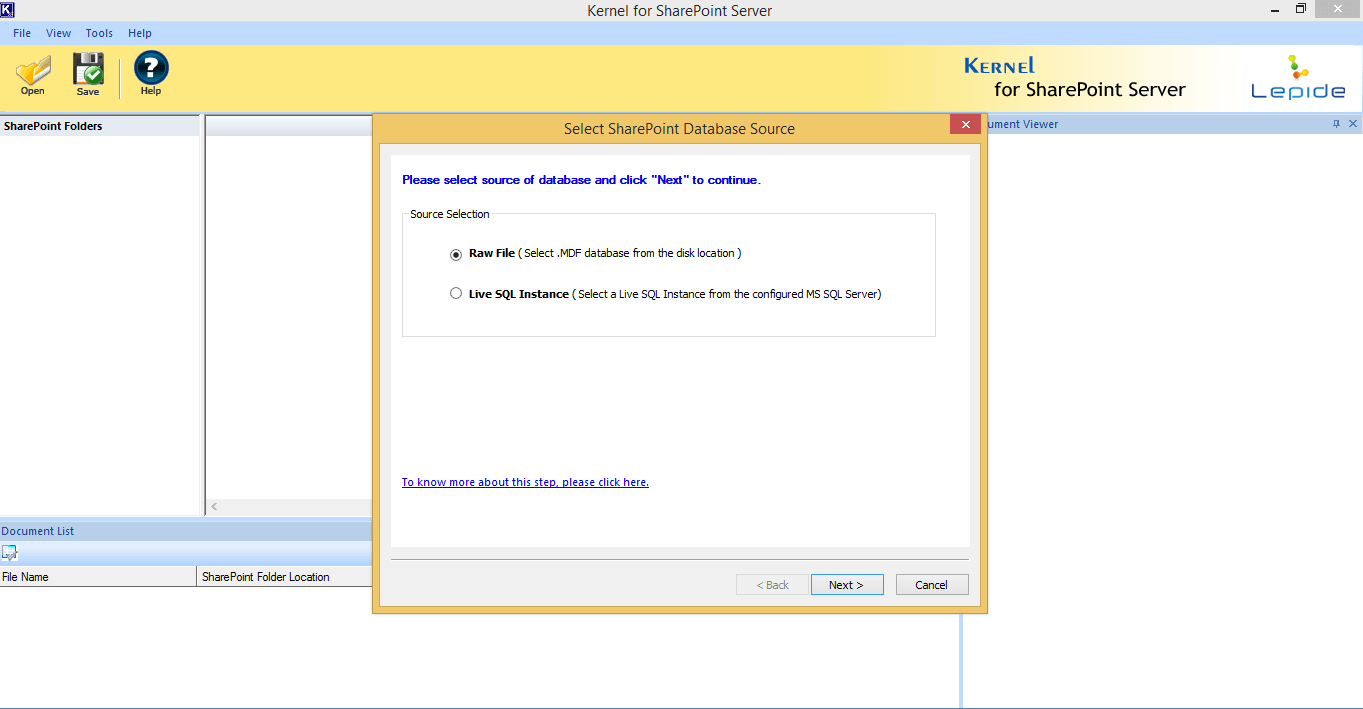Open the 'To know more about this step' link
The height and width of the screenshot is (709, 1363).
pos(525,482)
